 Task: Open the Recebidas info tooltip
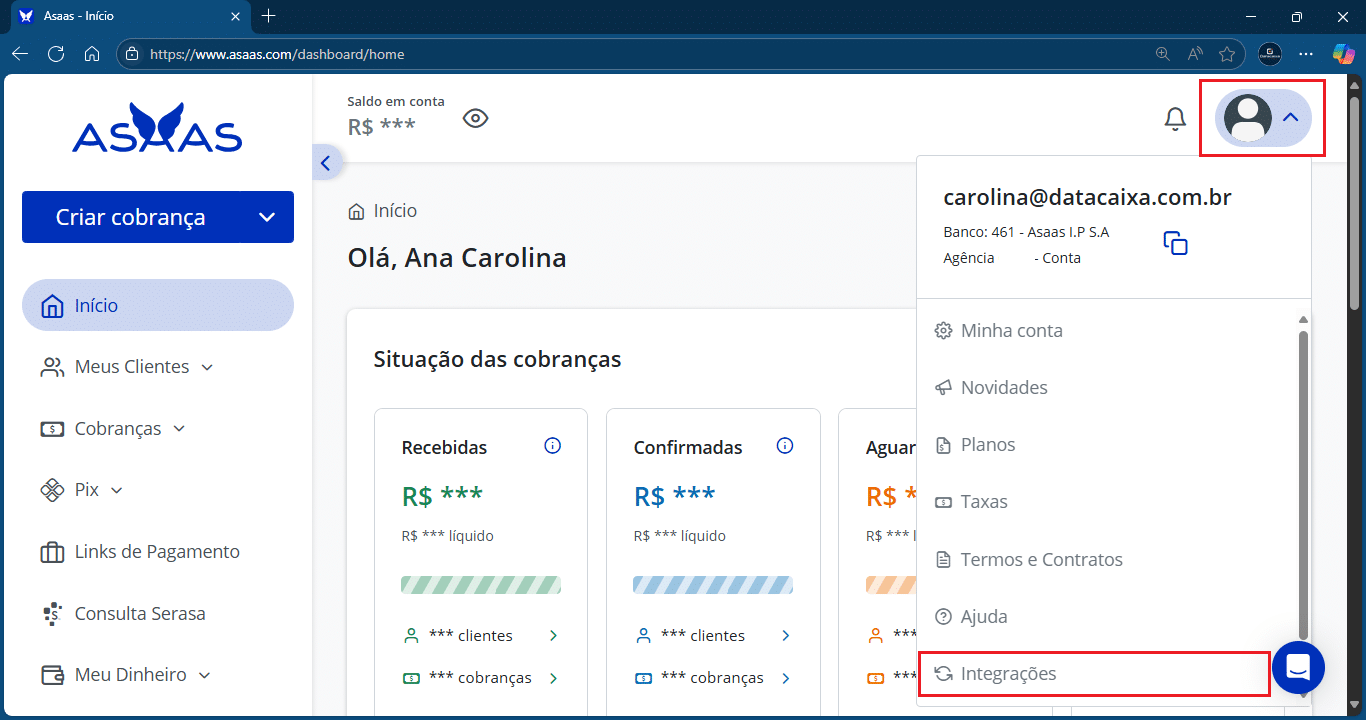coord(552,446)
